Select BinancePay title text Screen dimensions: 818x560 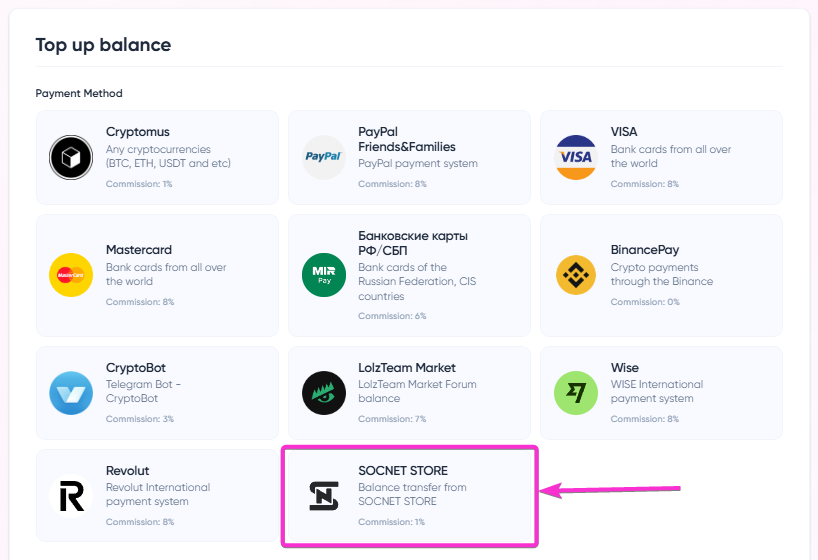coord(645,249)
